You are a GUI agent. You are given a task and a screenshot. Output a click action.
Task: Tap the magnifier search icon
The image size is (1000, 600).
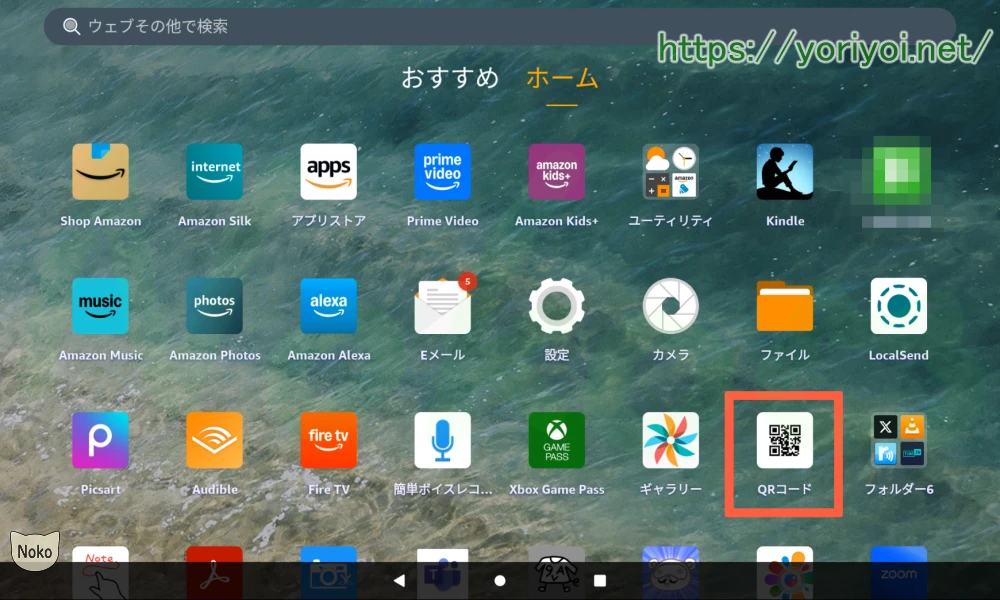click(x=71, y=26)
